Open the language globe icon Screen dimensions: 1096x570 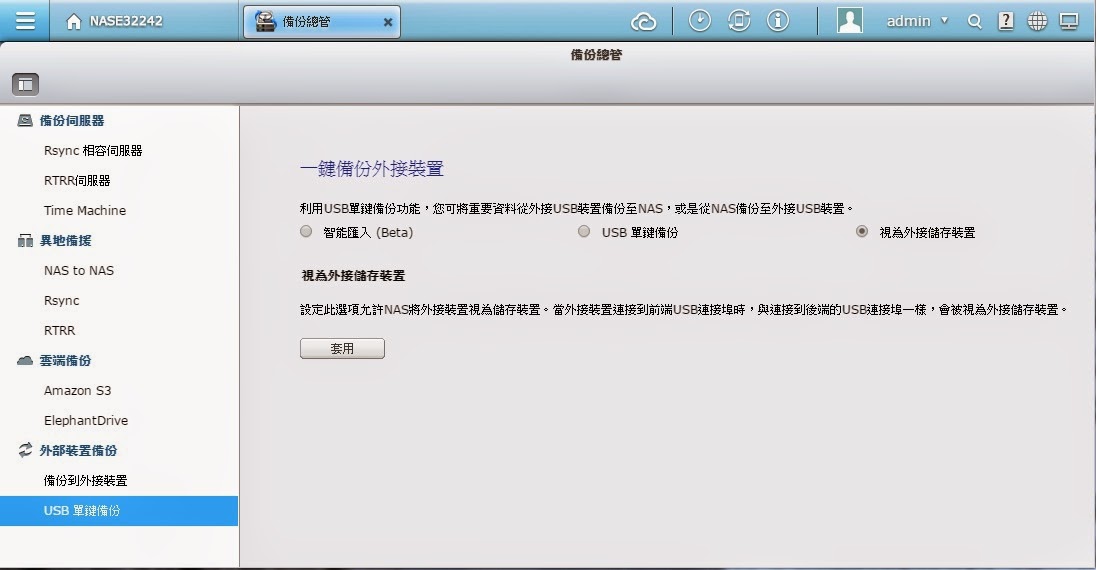click(1037, 21)
